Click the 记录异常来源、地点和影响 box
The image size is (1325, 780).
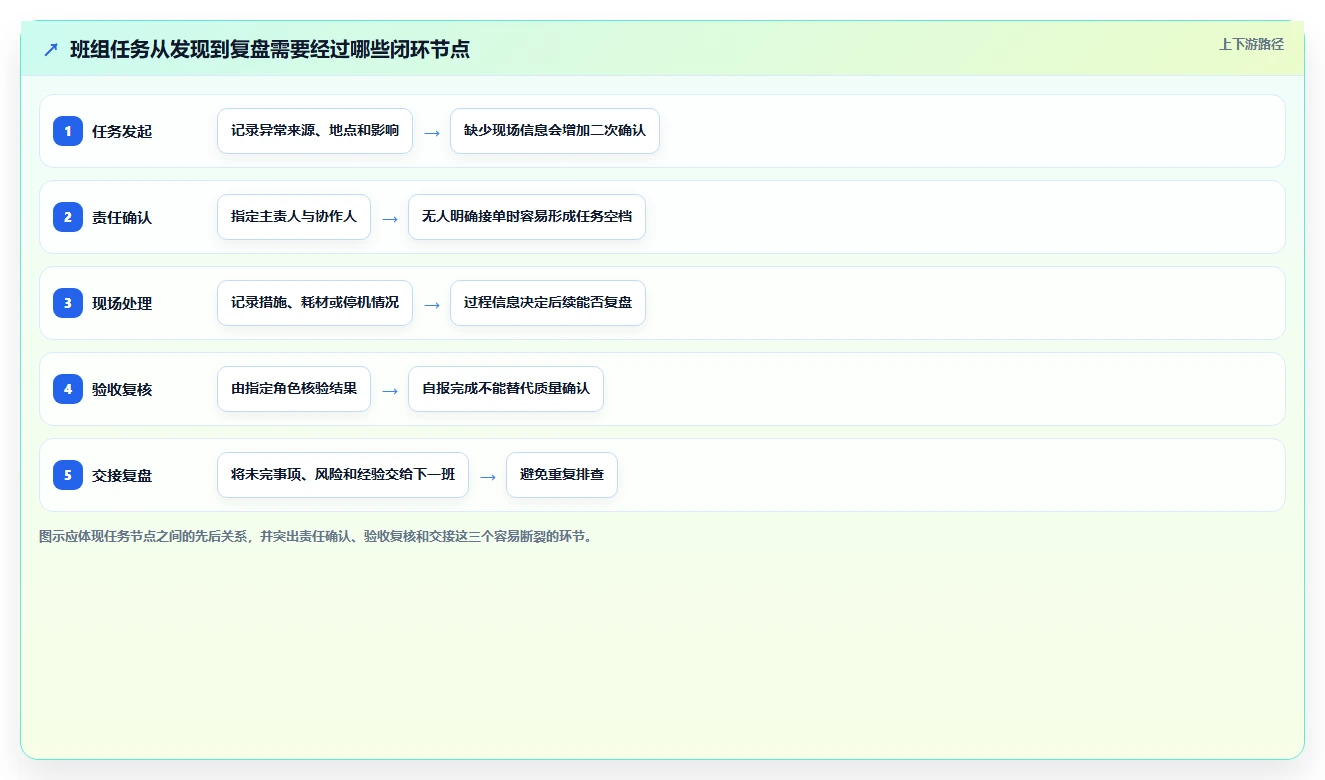[x=315, y=131]
